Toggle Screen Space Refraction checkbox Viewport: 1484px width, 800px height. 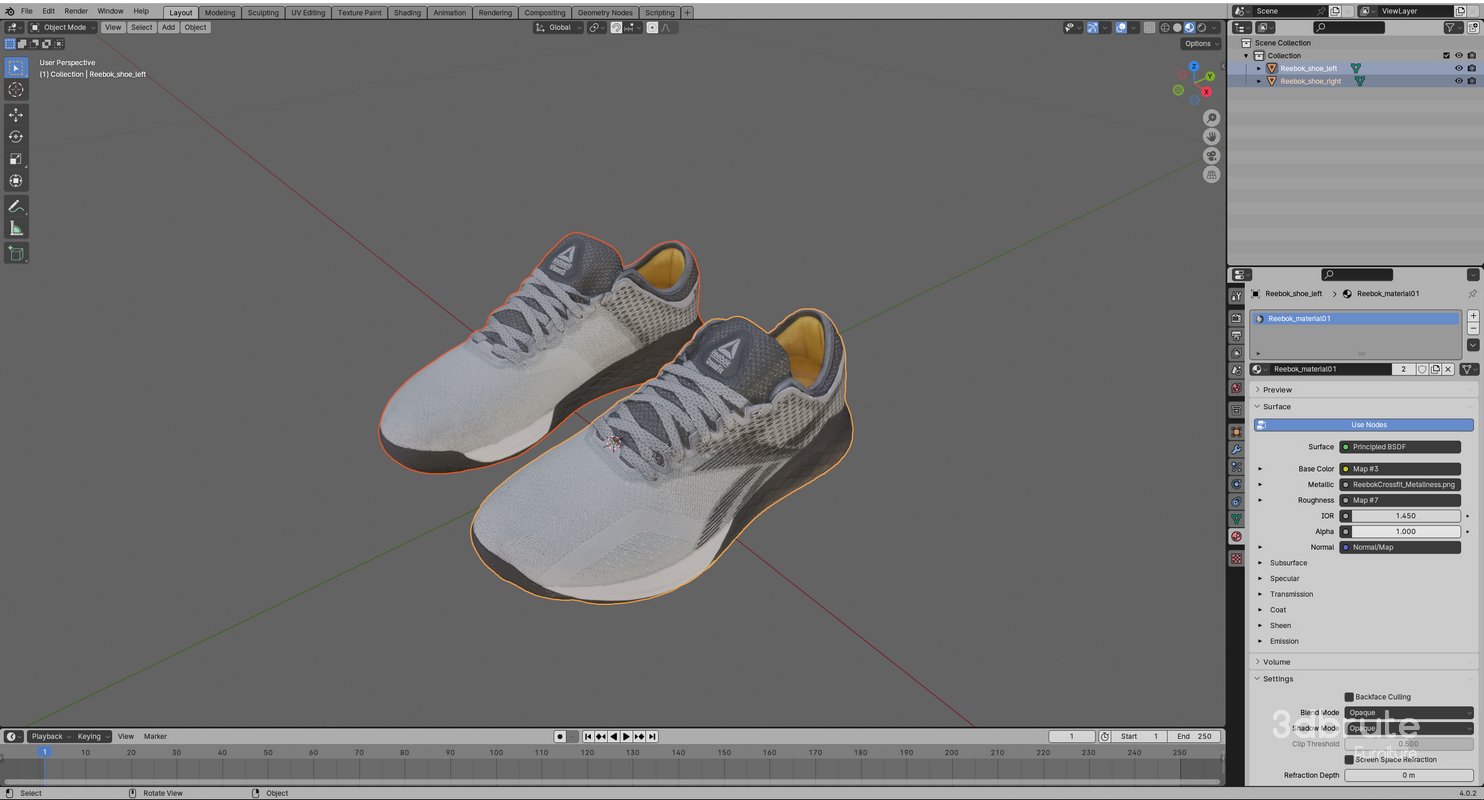1349,759
